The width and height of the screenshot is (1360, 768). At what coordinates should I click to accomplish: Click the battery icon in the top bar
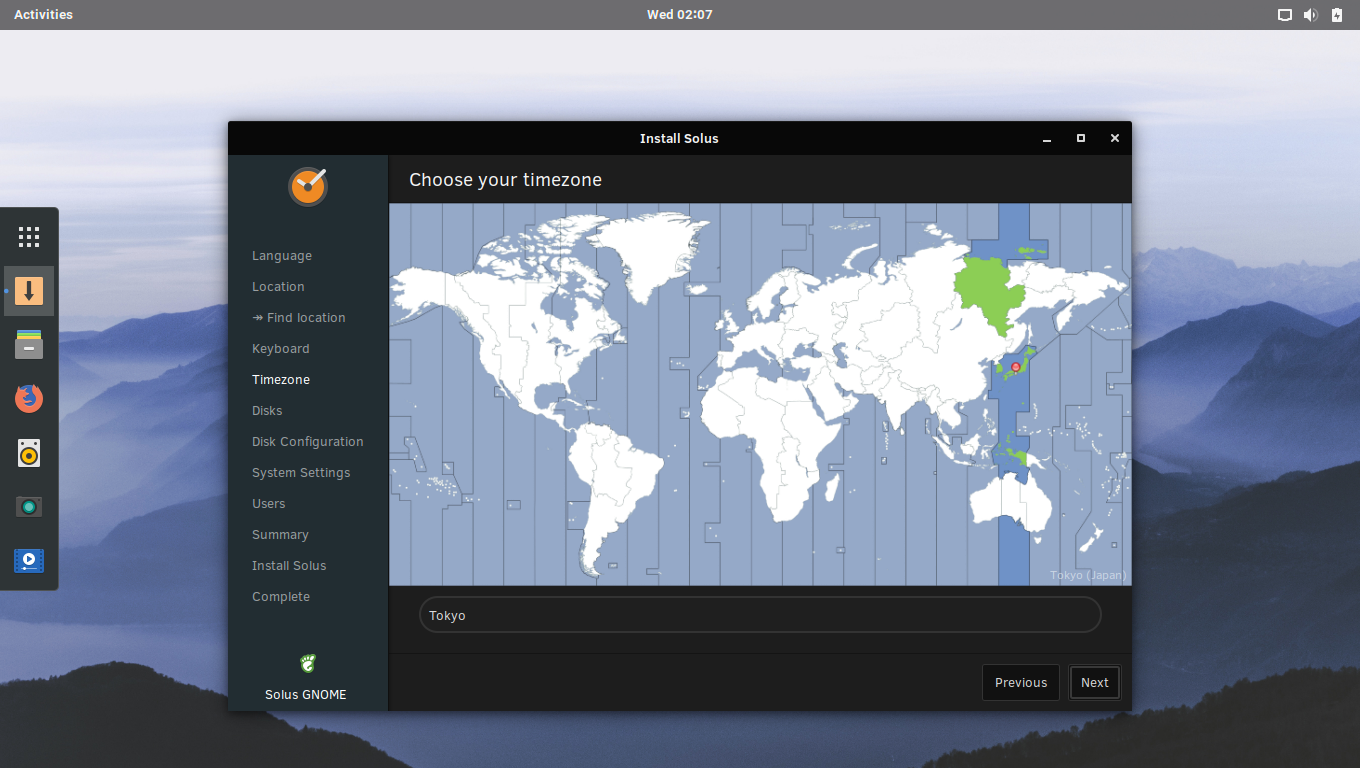pos(1337,15)
